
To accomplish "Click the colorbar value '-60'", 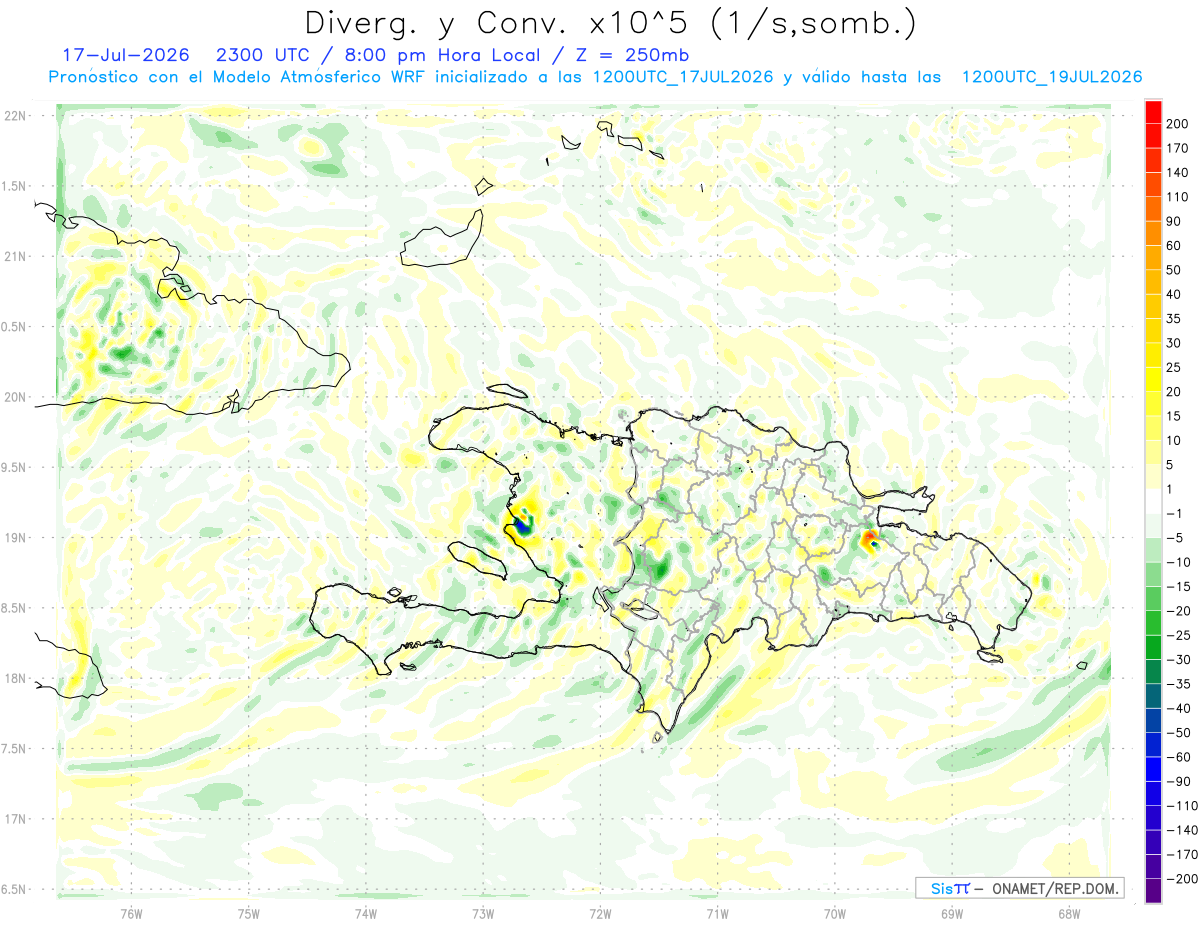I will tap(1178, 758).
